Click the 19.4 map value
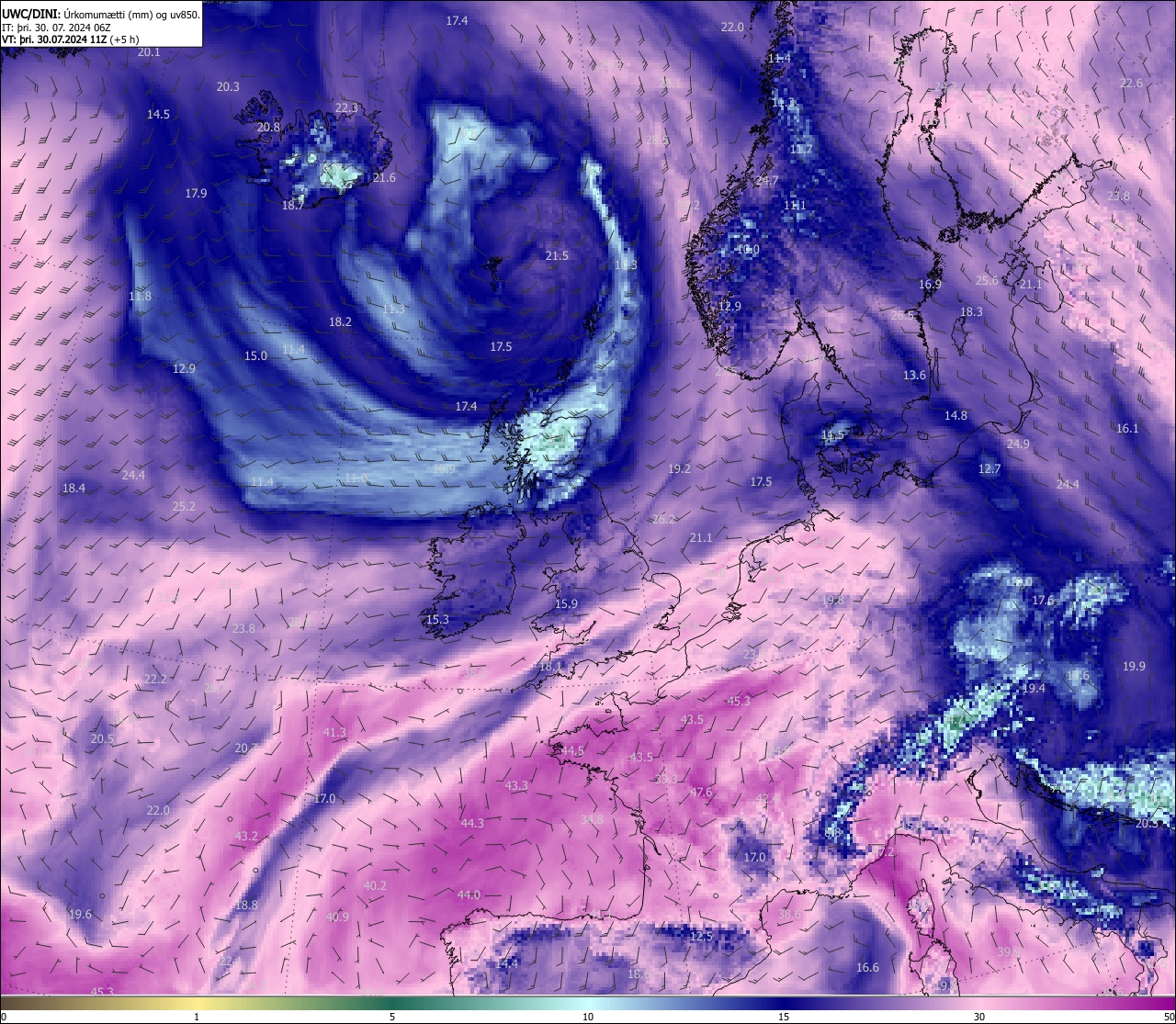Image resolution: width=1176 pixels, height=1024 pixels. point(1034,688)
